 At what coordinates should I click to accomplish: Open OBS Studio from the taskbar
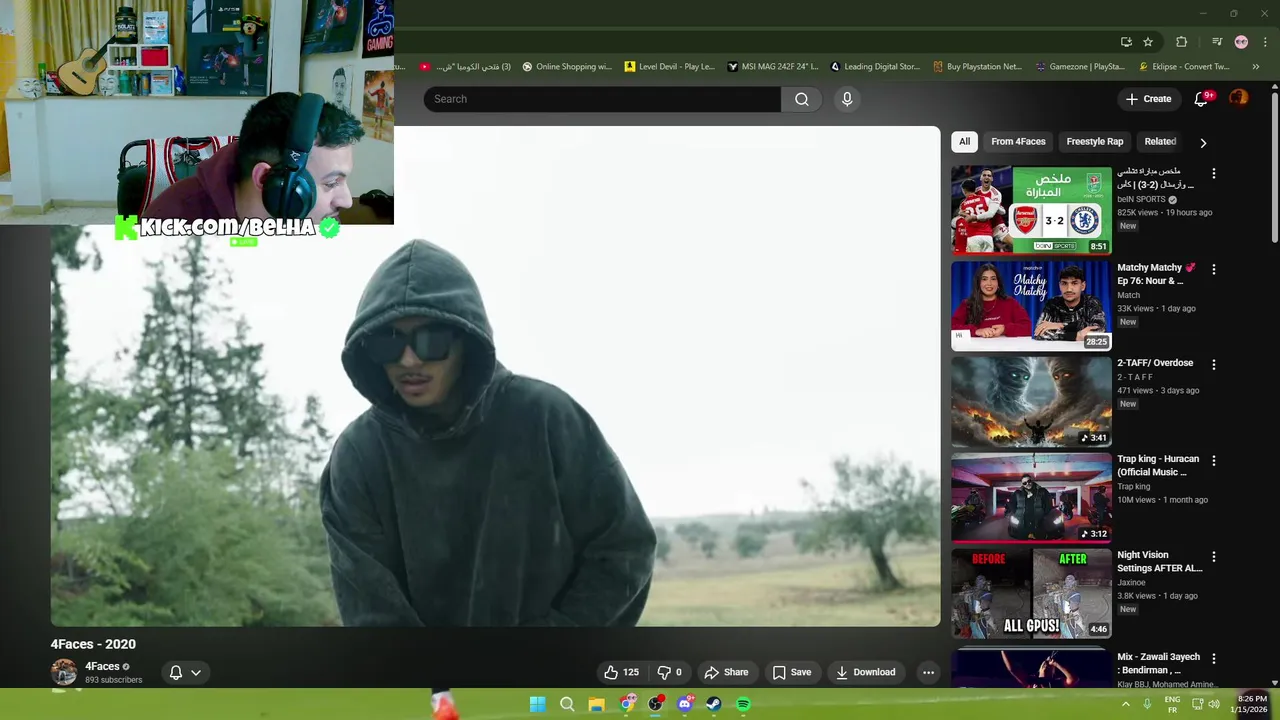(x=655, y=704)
